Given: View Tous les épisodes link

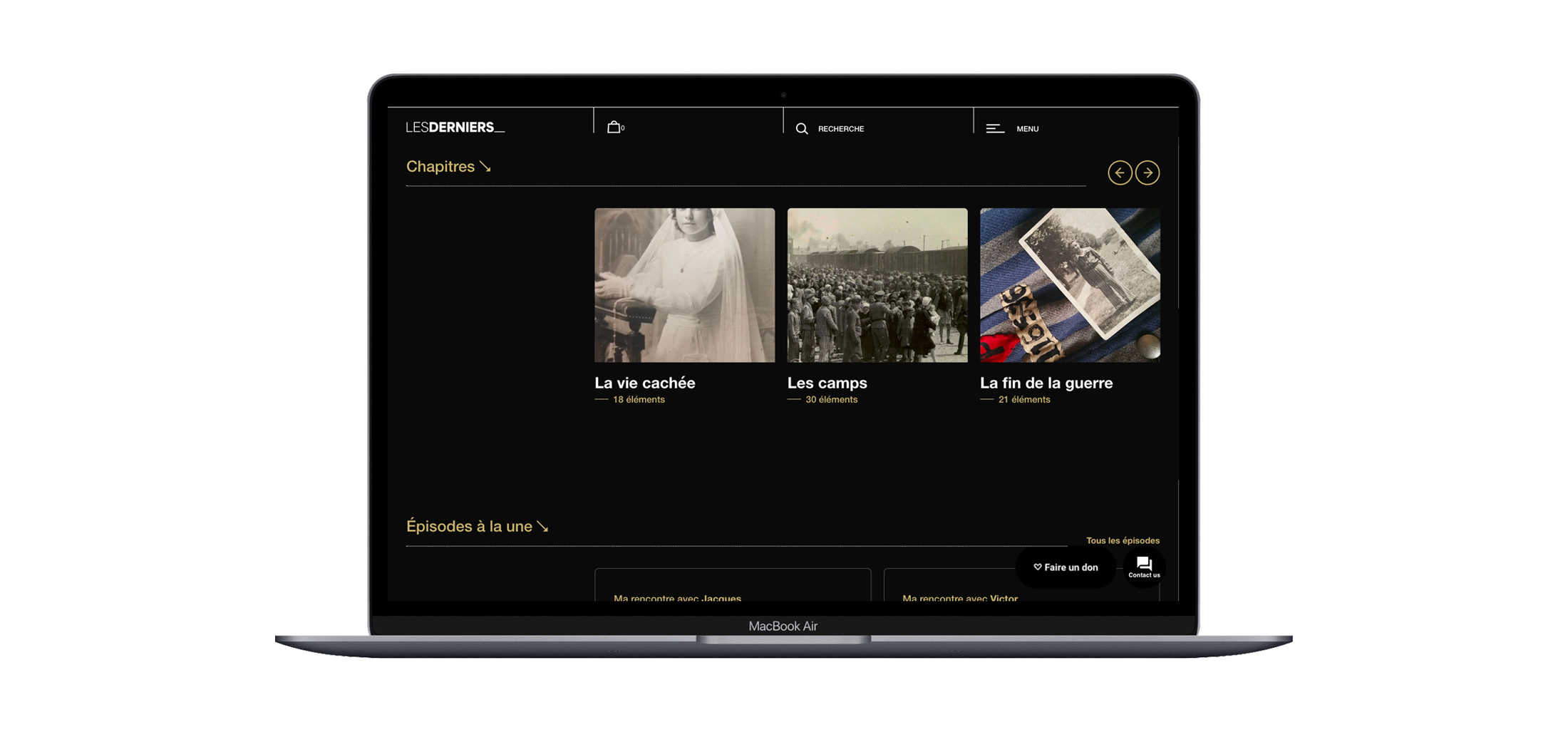Looking at the screenshot, I should click(1122, 540).
